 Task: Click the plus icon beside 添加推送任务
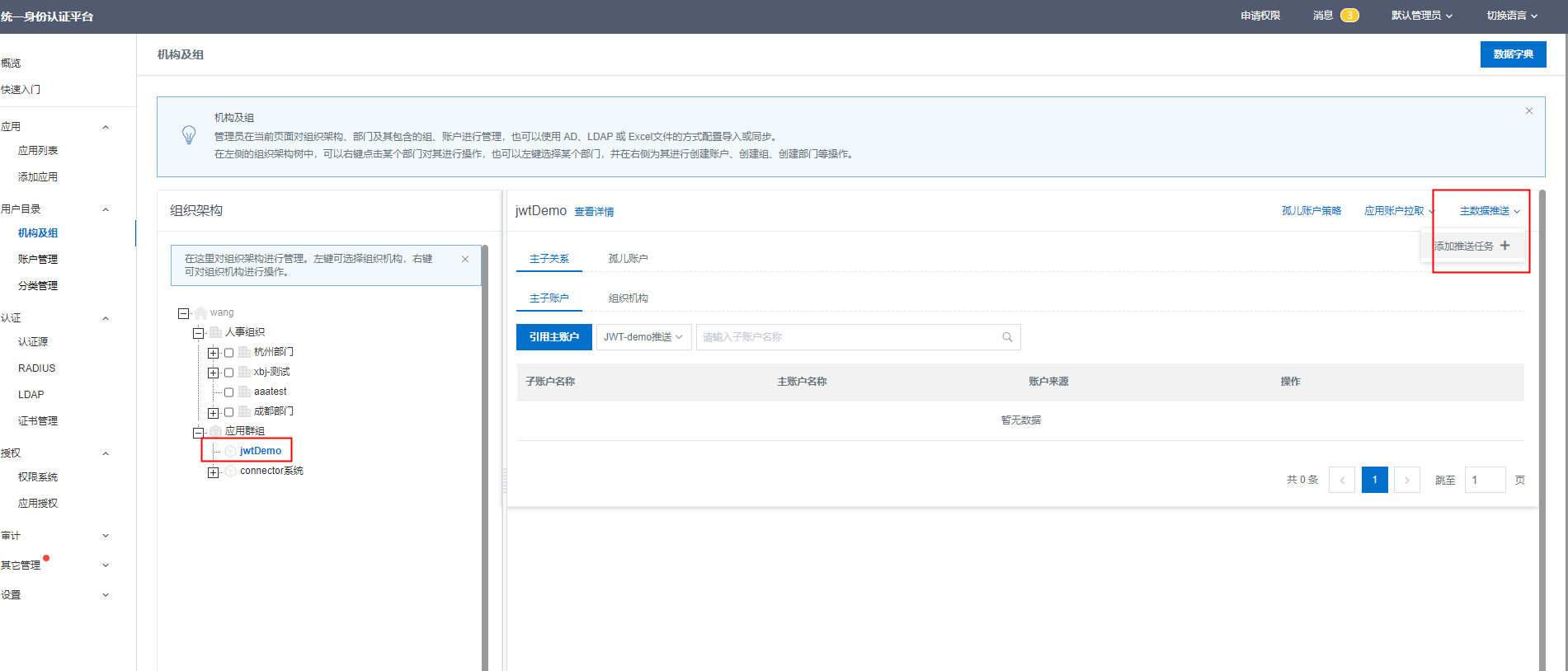click(x=1504, y=246)
